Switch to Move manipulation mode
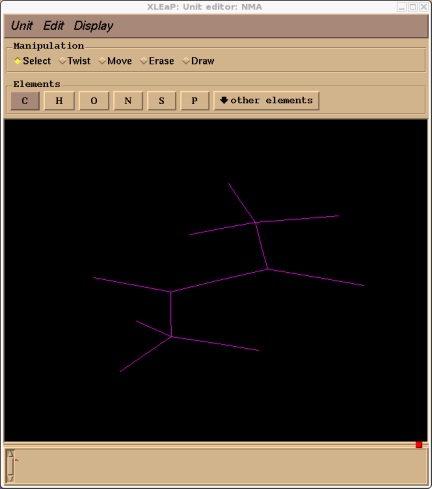Screen dimensions: 432x489 (115, 61)
